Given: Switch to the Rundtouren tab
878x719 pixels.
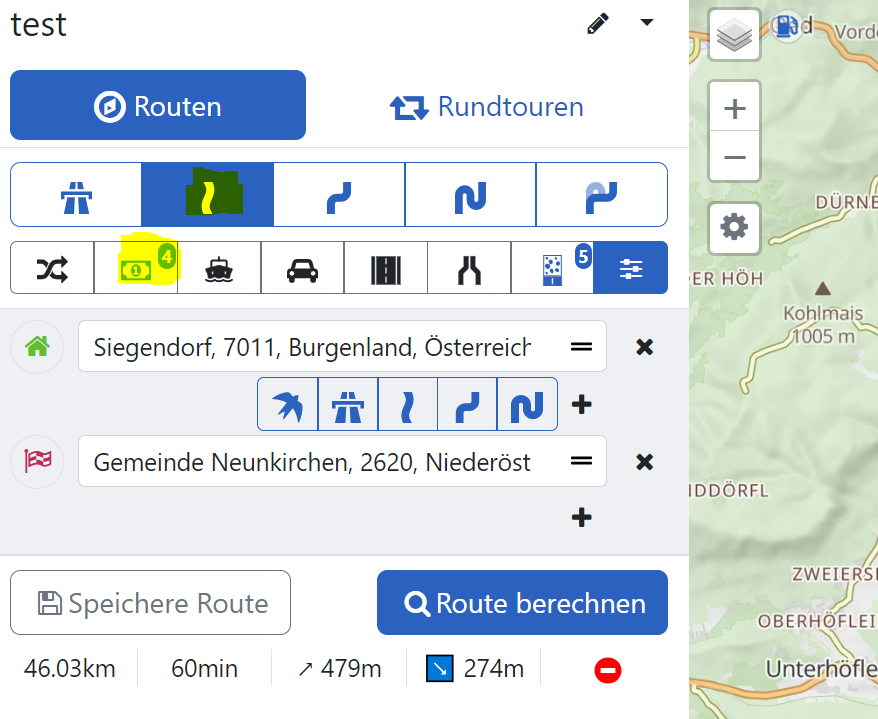Looking at the screenshot, I should tap(487, 106).
